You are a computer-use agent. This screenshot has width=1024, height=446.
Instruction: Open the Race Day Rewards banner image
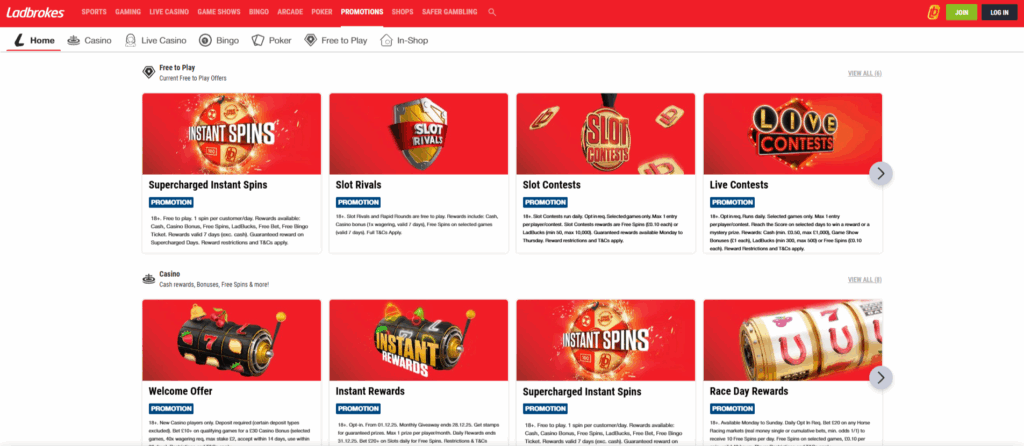(793, 340)
